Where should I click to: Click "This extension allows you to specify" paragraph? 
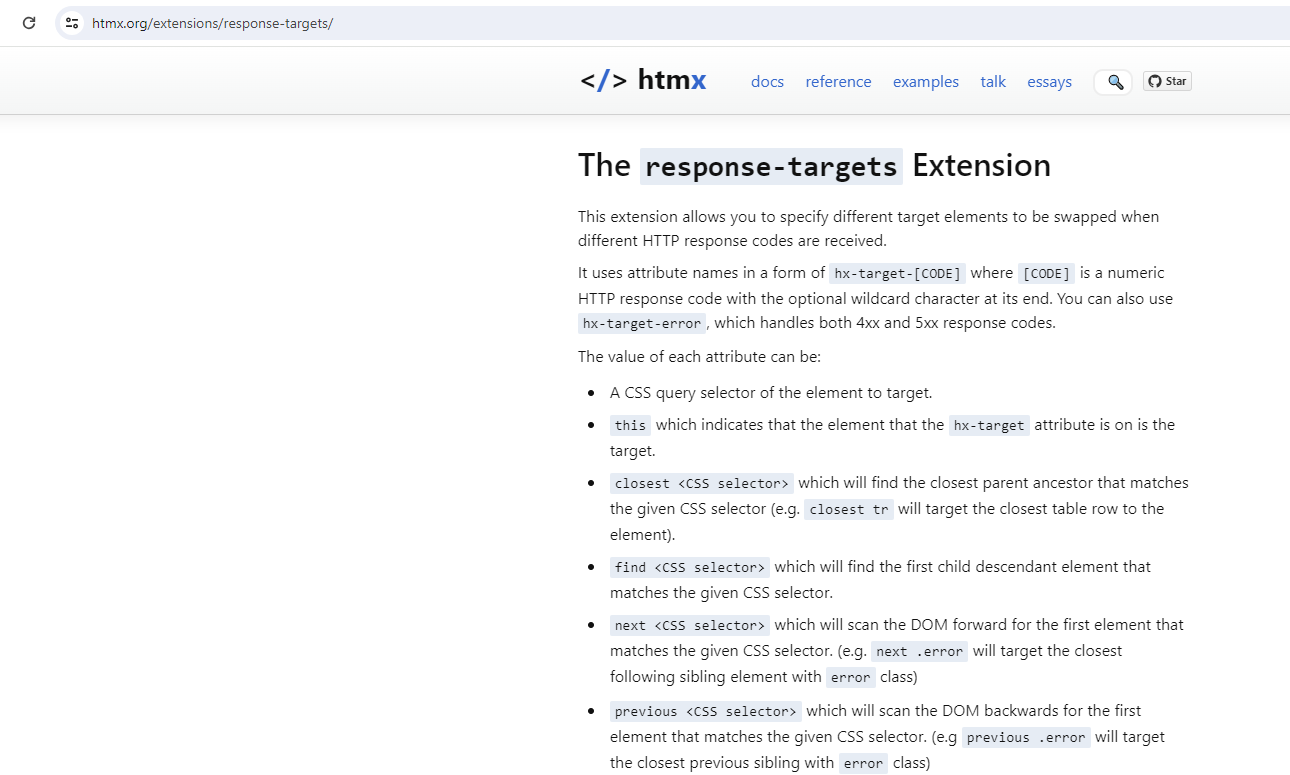pyautogui.click(x=869, y=229)
